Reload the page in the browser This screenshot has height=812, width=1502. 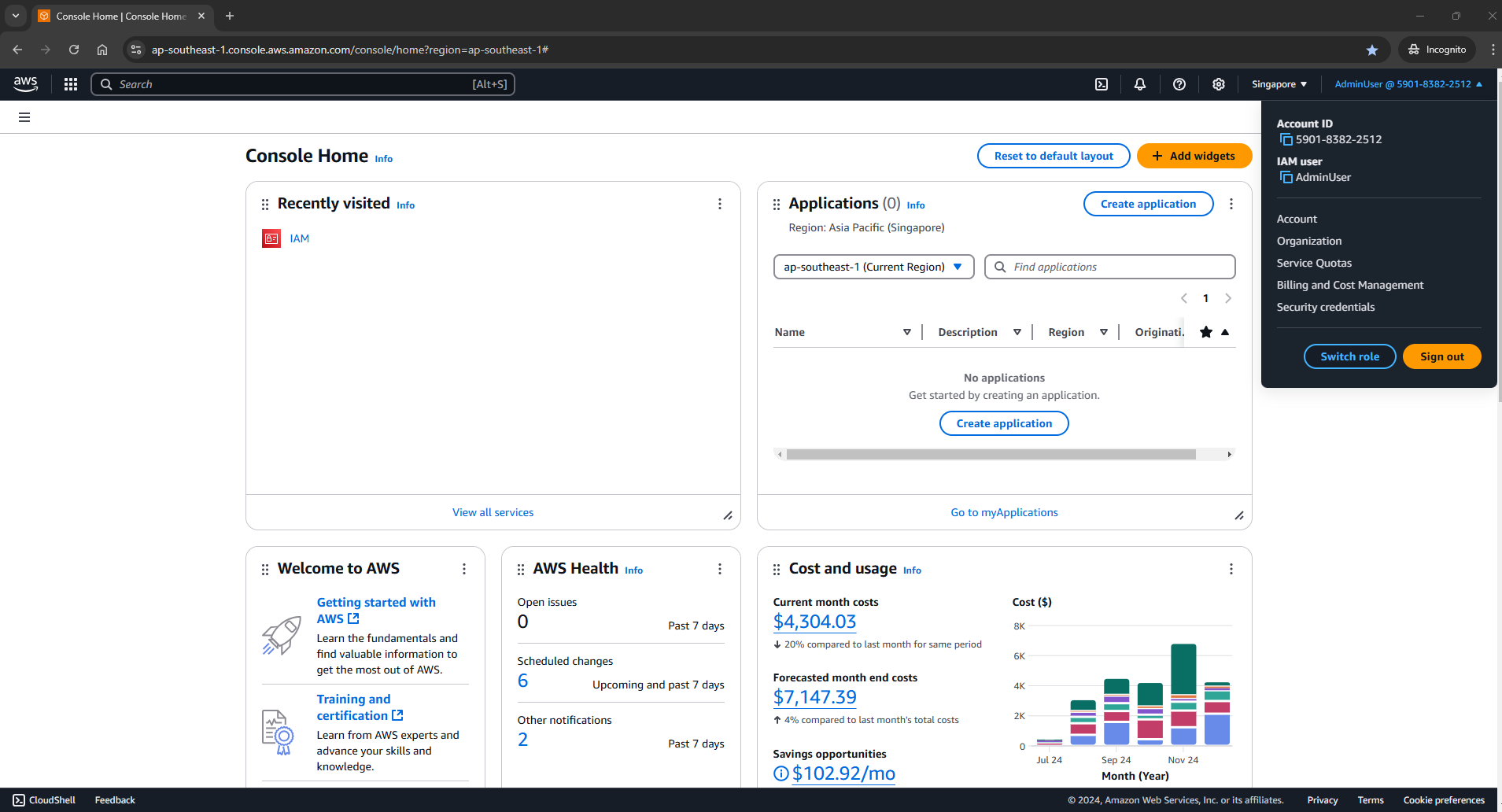tap(74, 50)
